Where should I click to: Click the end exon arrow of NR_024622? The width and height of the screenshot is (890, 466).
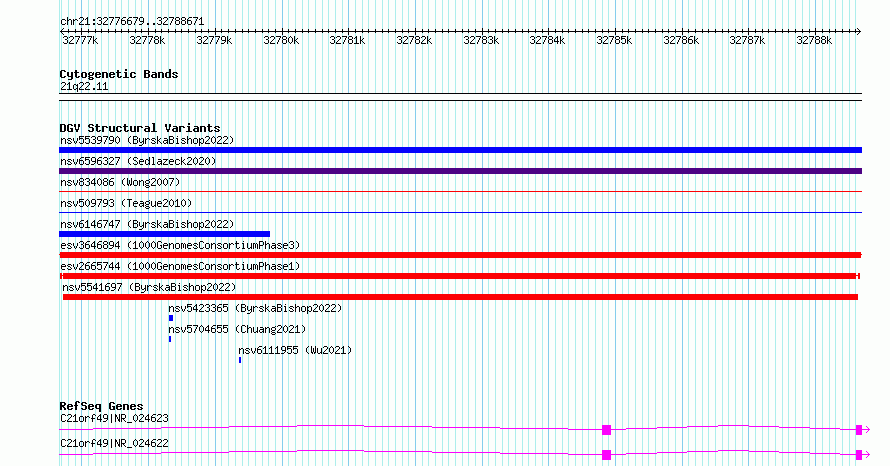863,455
